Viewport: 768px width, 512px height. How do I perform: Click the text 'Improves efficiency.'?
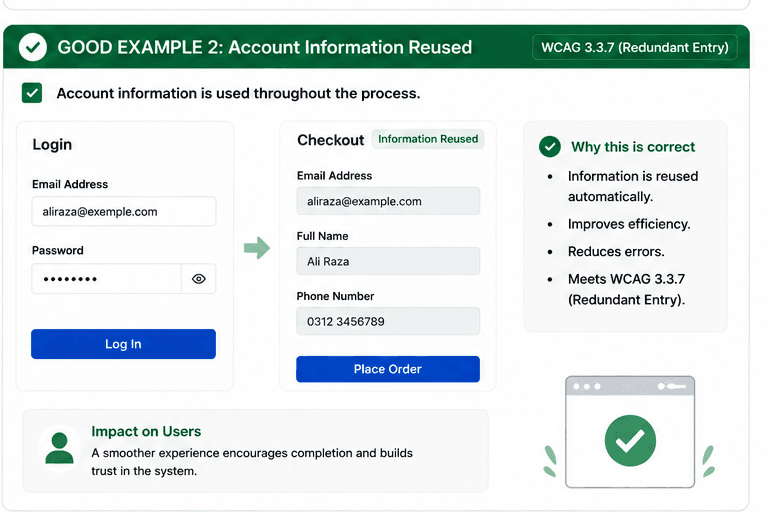click(x=629, y=224)
